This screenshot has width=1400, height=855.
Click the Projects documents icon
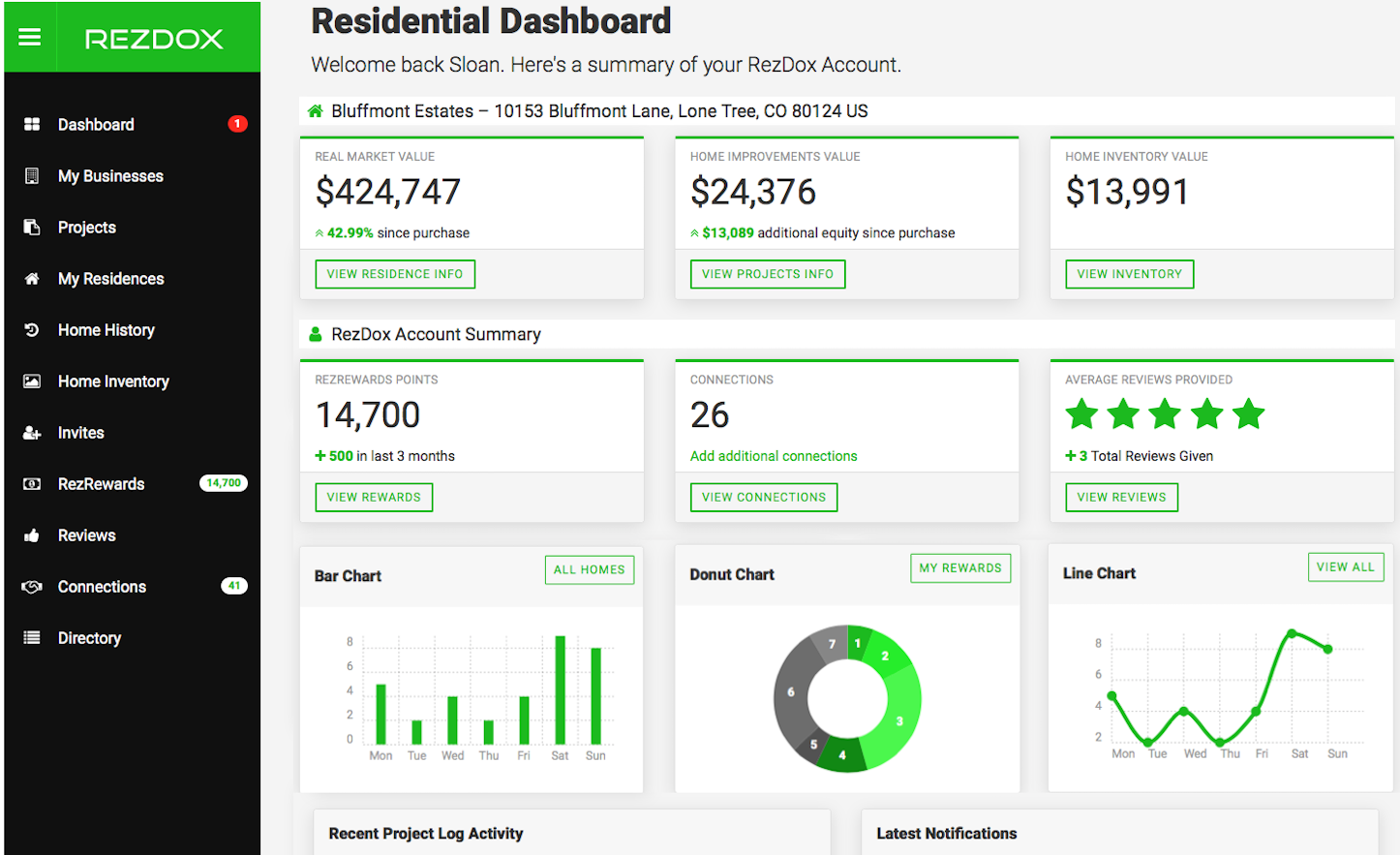32,227
